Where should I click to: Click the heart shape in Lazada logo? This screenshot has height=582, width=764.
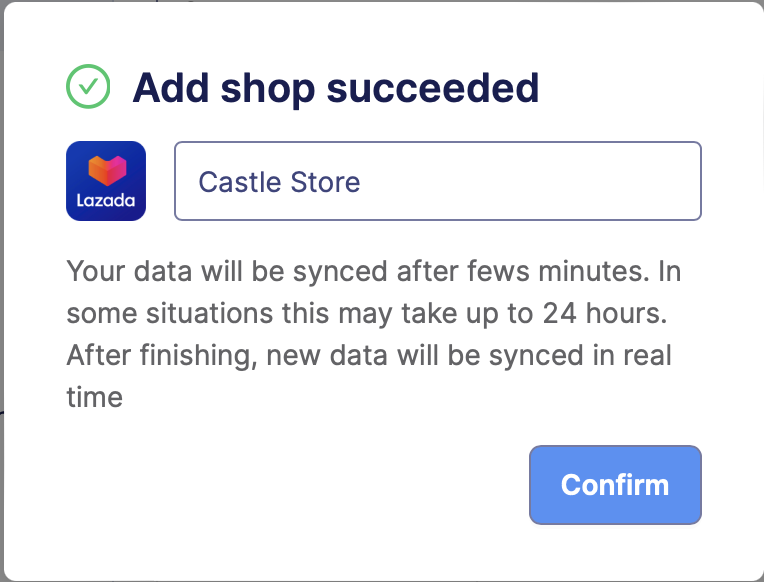106,171
